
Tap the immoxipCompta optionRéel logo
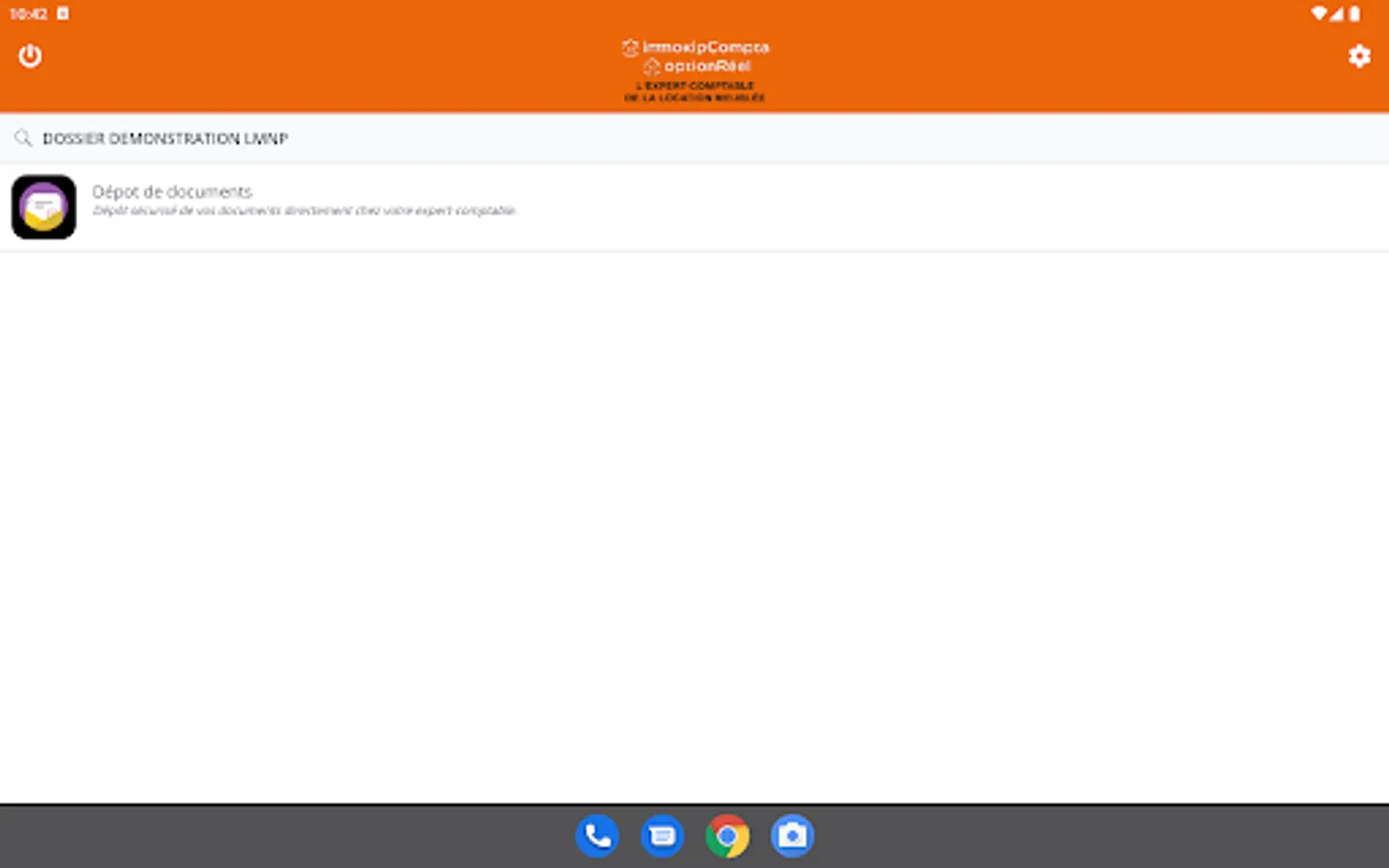pos(694,69)
